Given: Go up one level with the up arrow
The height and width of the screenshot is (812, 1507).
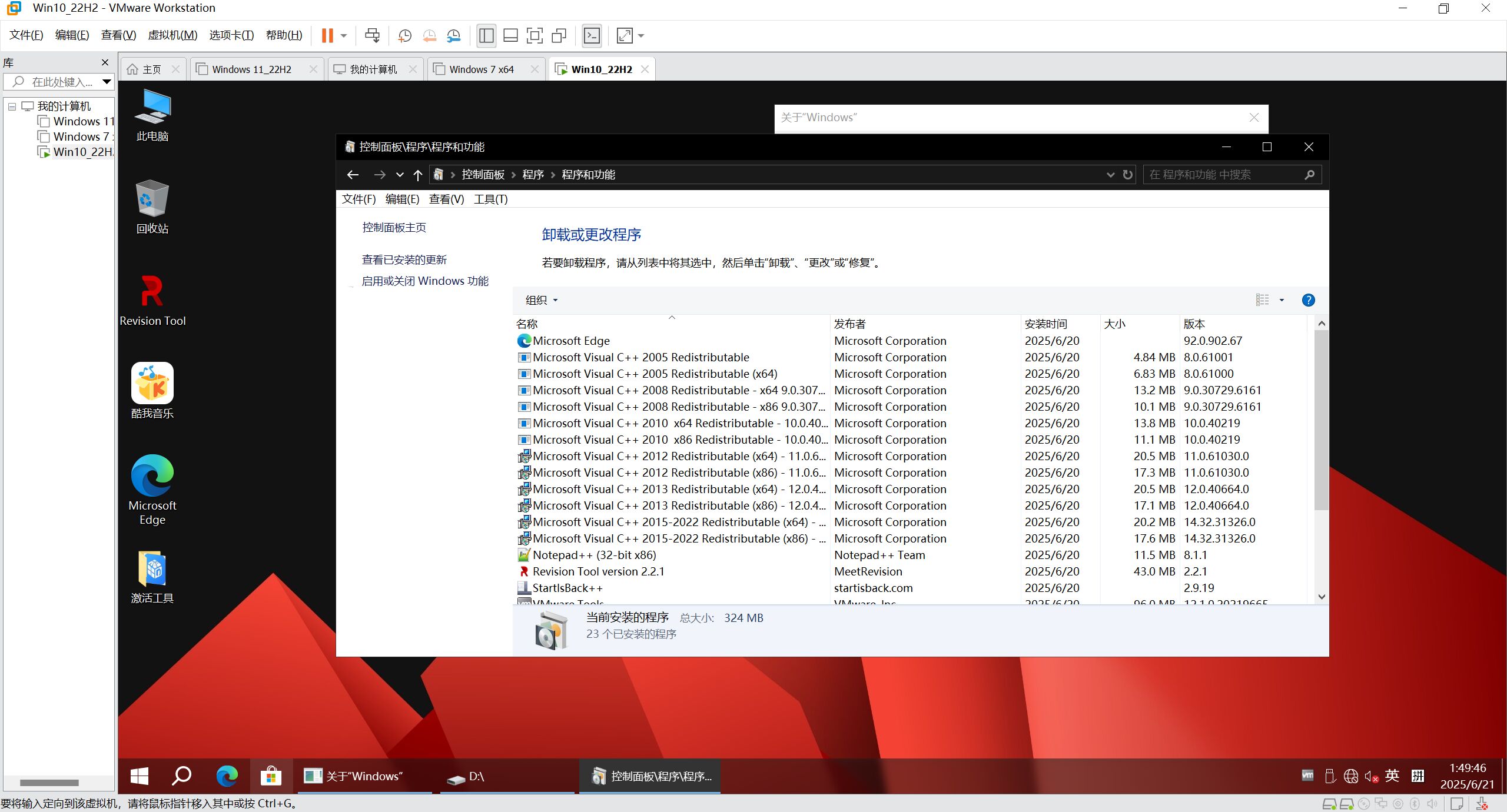Looking at the screenshot, I should click(418, 175).
